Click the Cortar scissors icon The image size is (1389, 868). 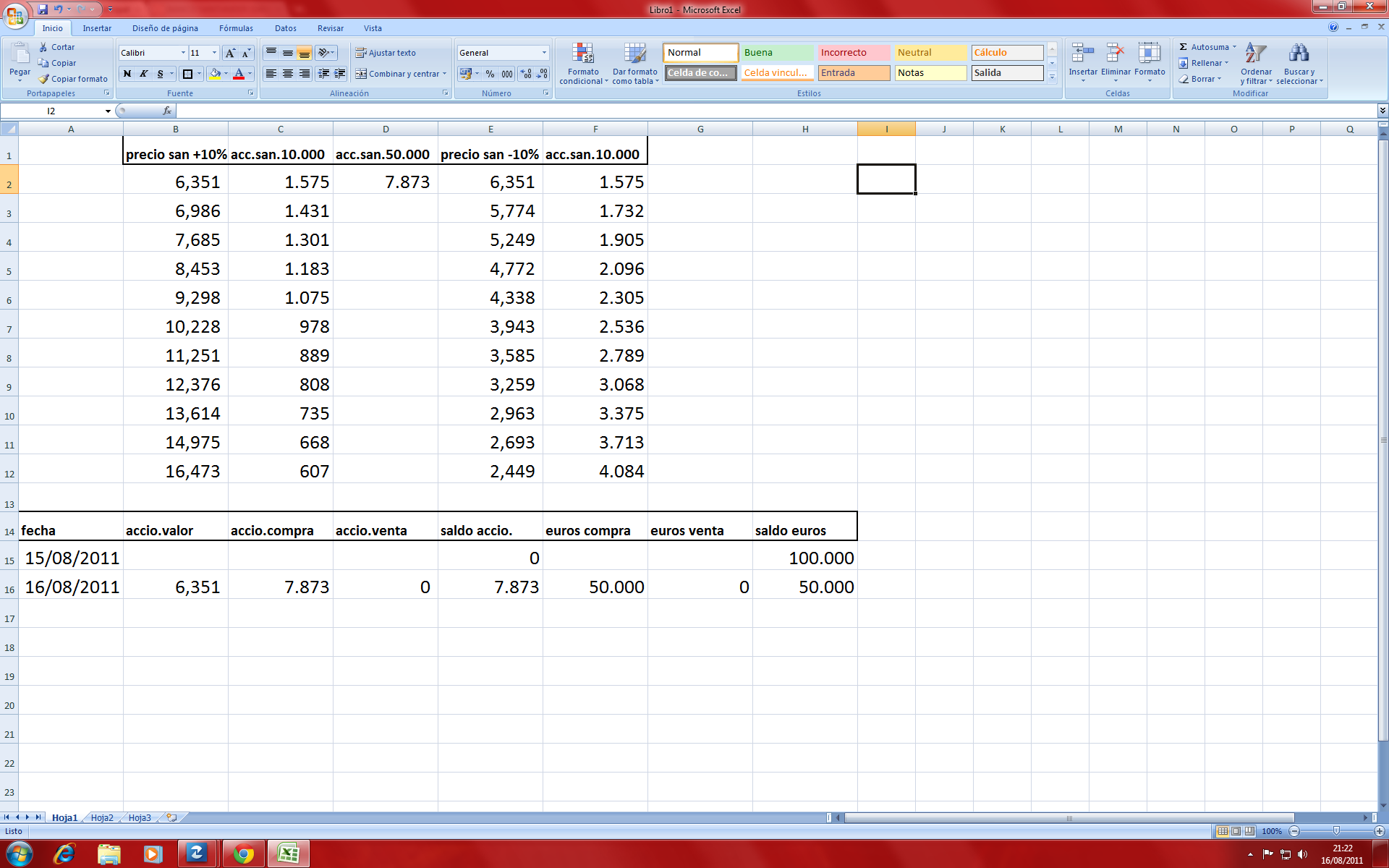(43, 47)
